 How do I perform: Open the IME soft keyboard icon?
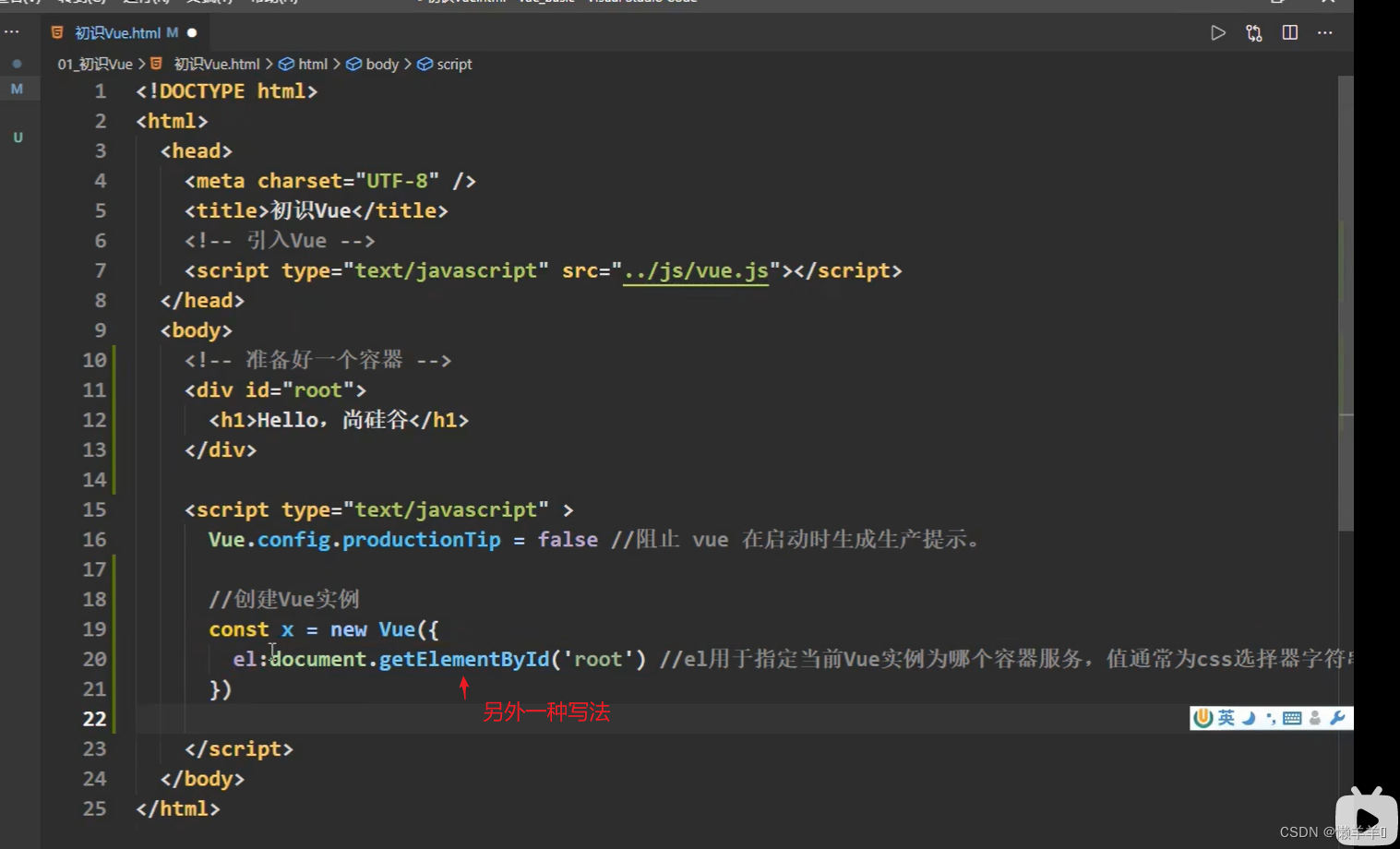[x=1292, y=718]
